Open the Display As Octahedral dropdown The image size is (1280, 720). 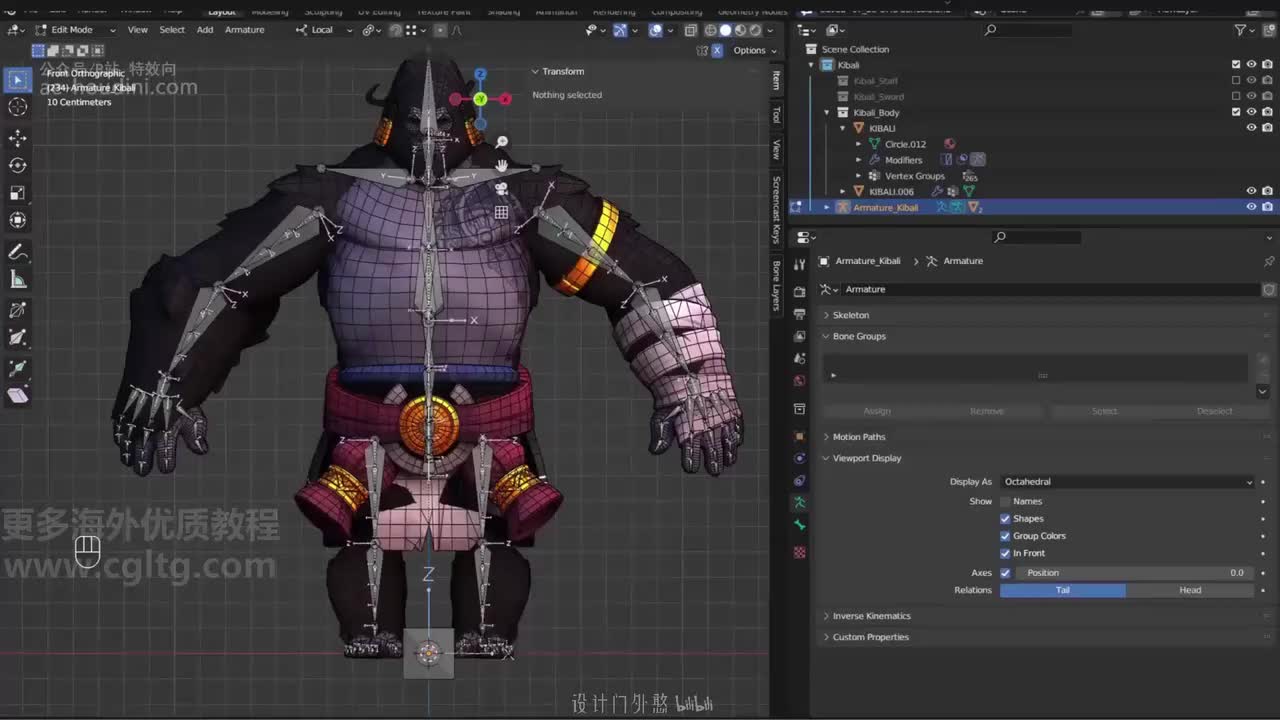click(x=1127, y=482)
